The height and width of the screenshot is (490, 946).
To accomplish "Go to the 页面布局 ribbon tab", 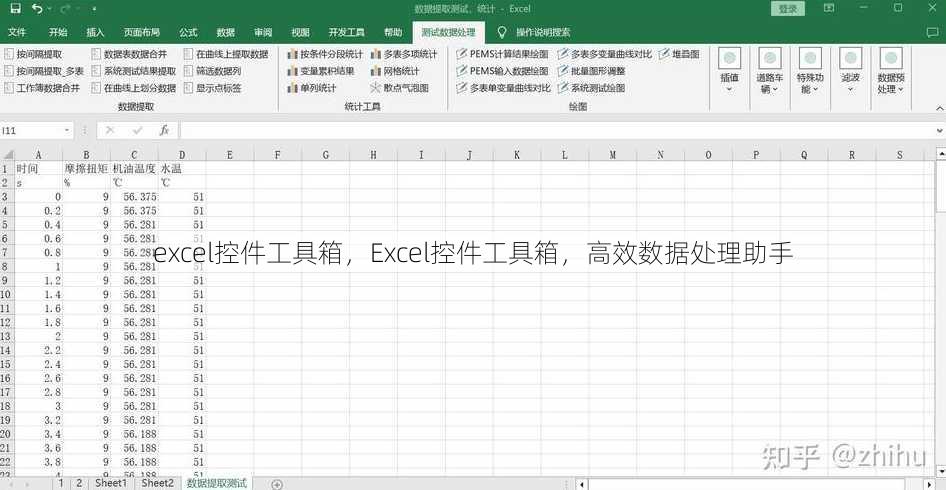I will [142, 32].
